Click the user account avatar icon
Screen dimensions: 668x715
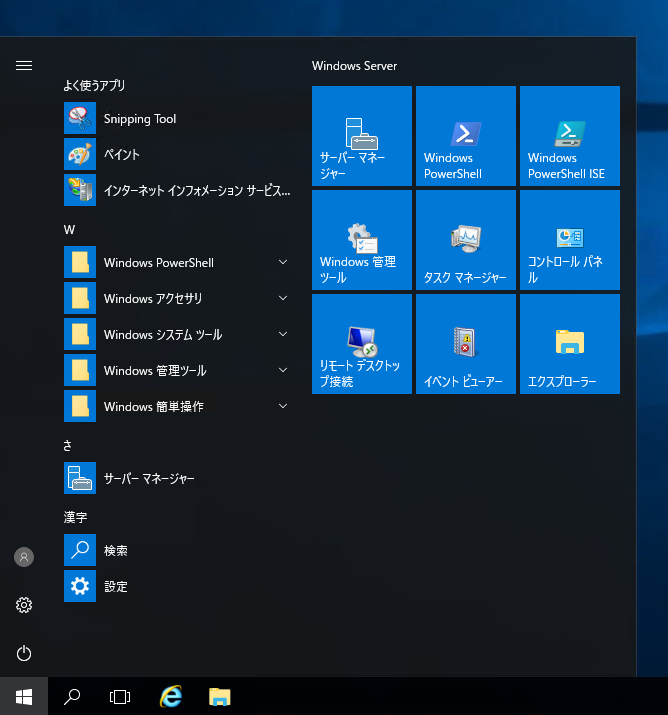click(24, 557)
